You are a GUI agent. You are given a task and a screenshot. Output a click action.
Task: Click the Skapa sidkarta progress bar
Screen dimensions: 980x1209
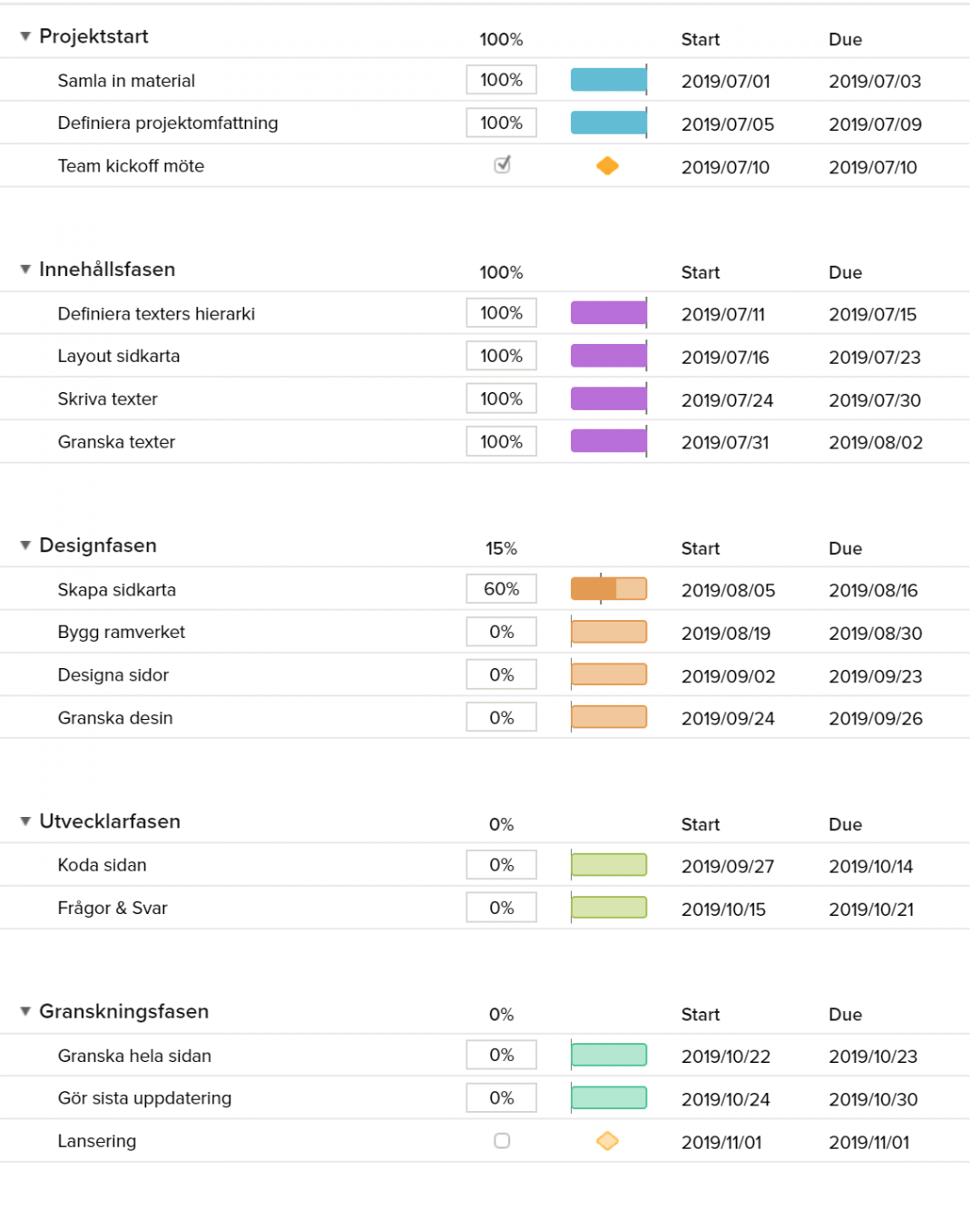coord(608,588)
